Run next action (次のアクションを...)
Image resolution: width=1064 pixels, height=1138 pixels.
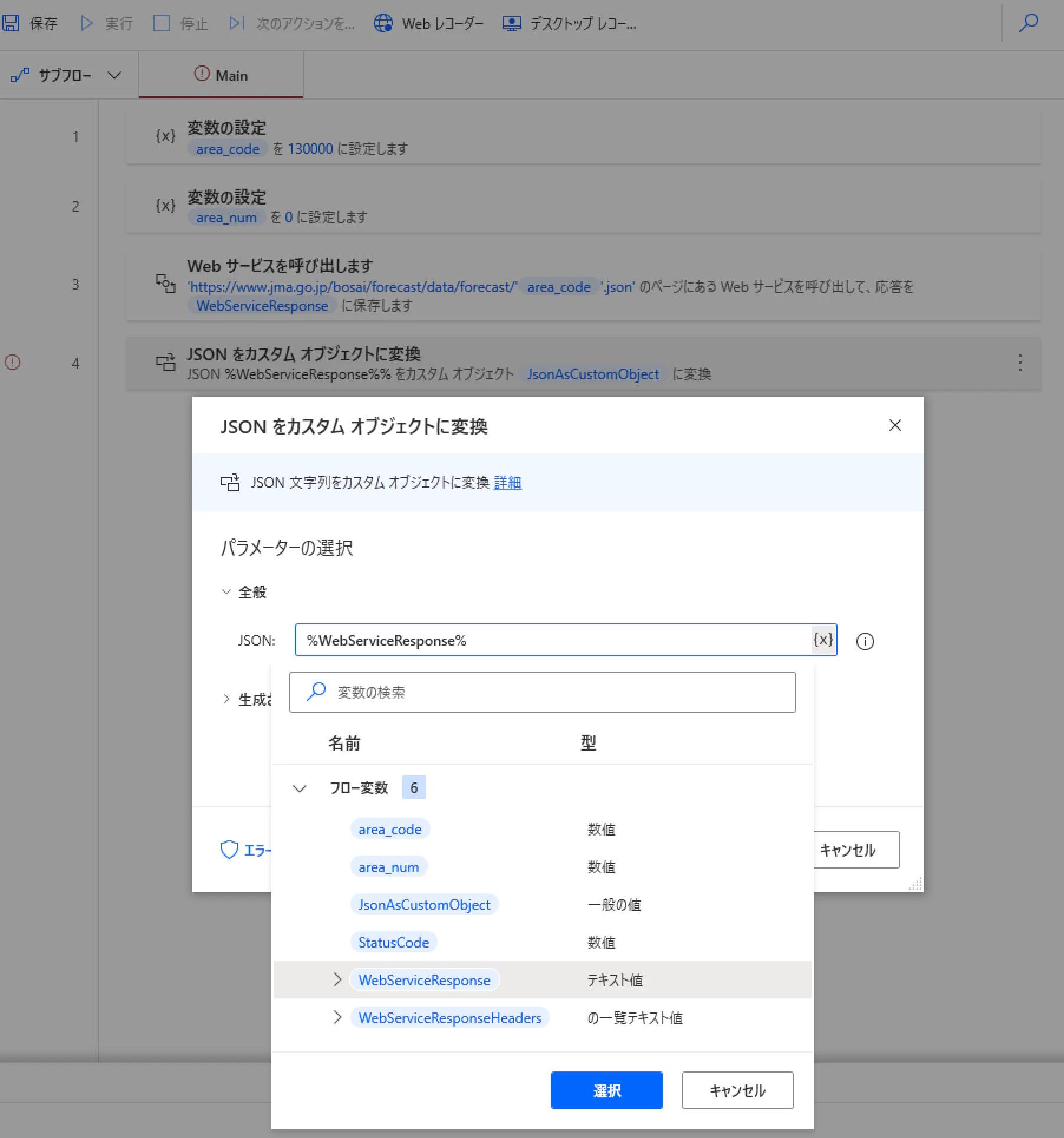pos(293,24)
